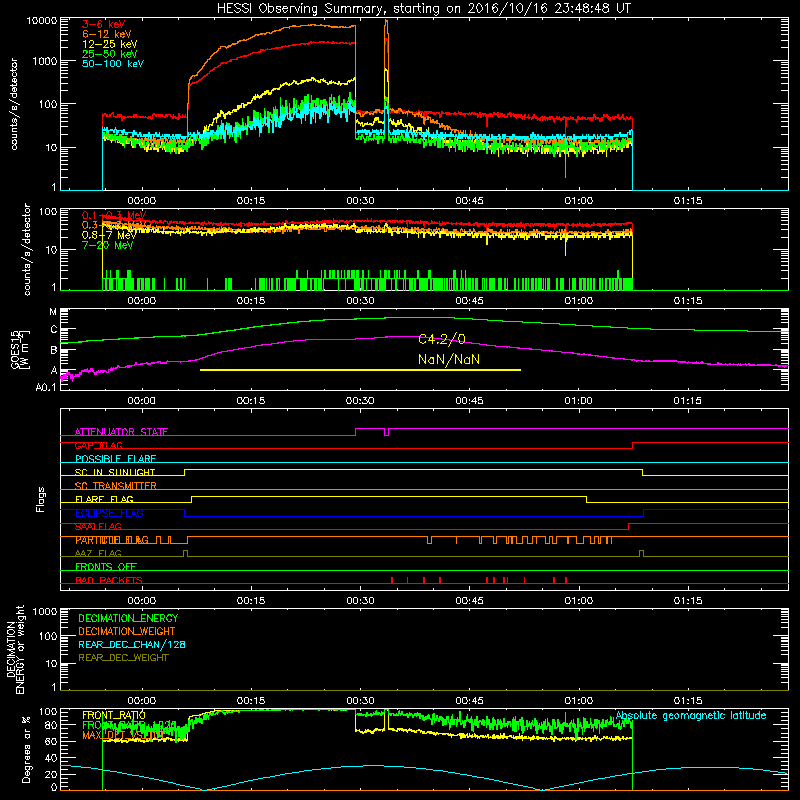
Task: Click the Absolute geomagnetic latitude label
Action: click(x=691, y=715)
